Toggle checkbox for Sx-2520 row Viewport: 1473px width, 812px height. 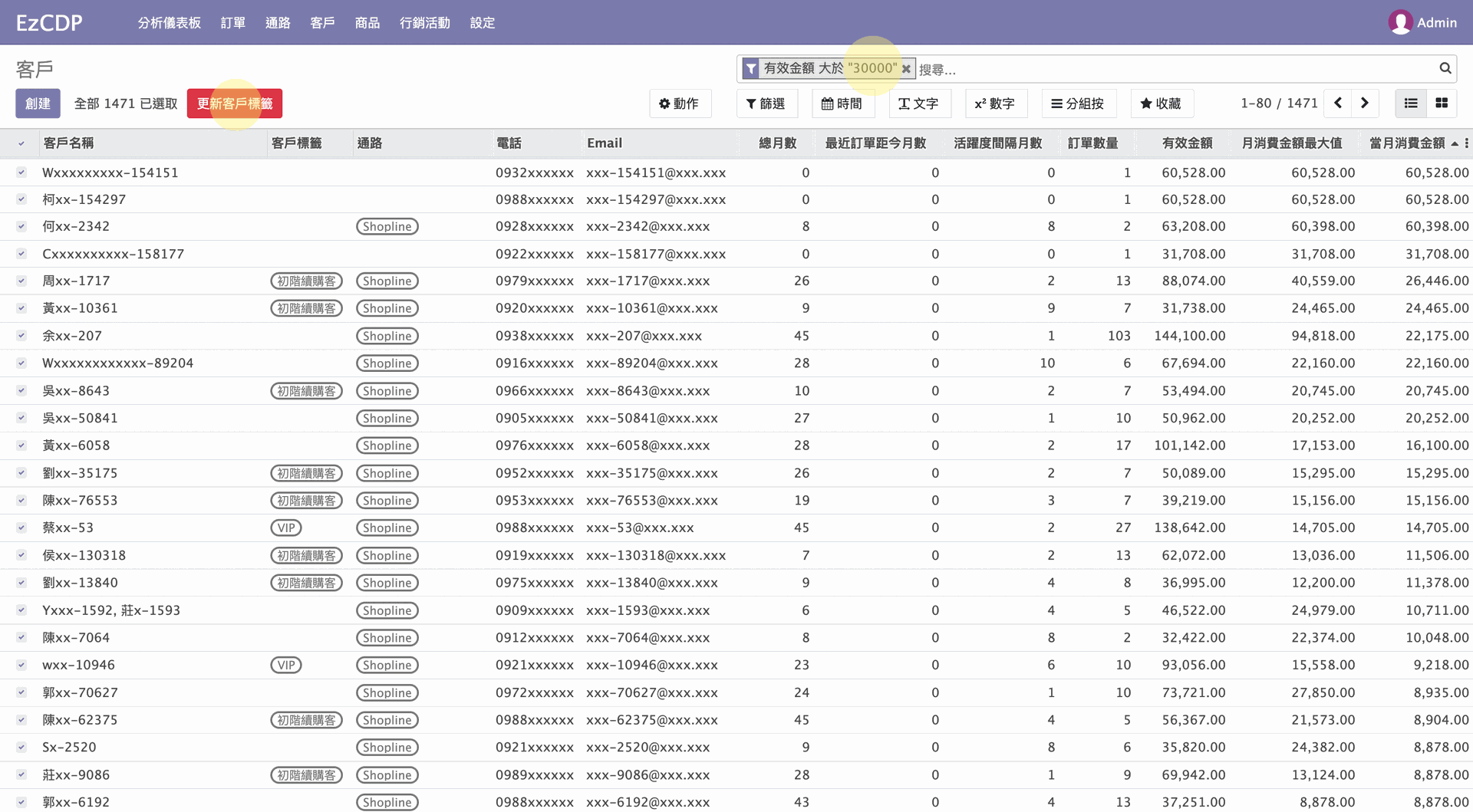(21, 747)
